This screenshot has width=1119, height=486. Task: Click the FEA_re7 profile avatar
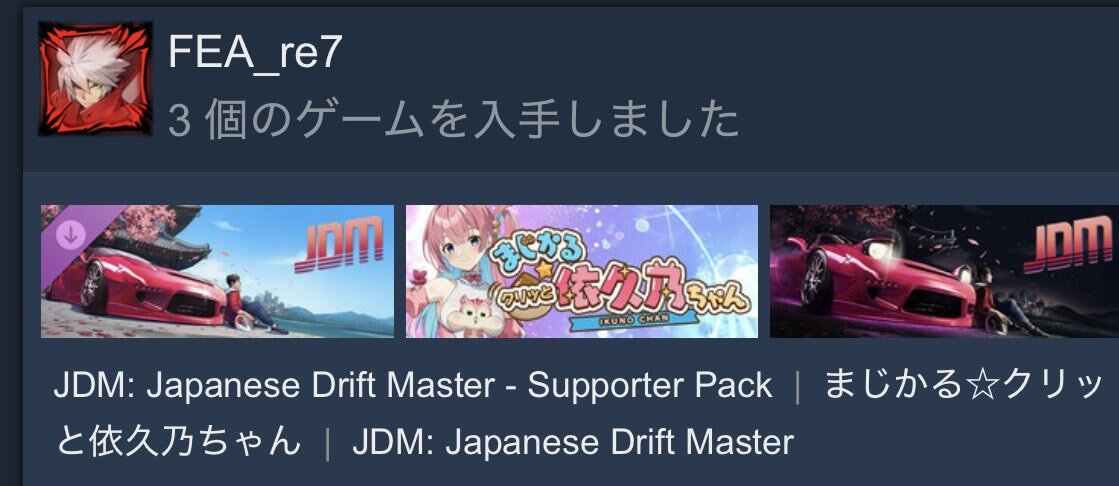click(96, 79)
